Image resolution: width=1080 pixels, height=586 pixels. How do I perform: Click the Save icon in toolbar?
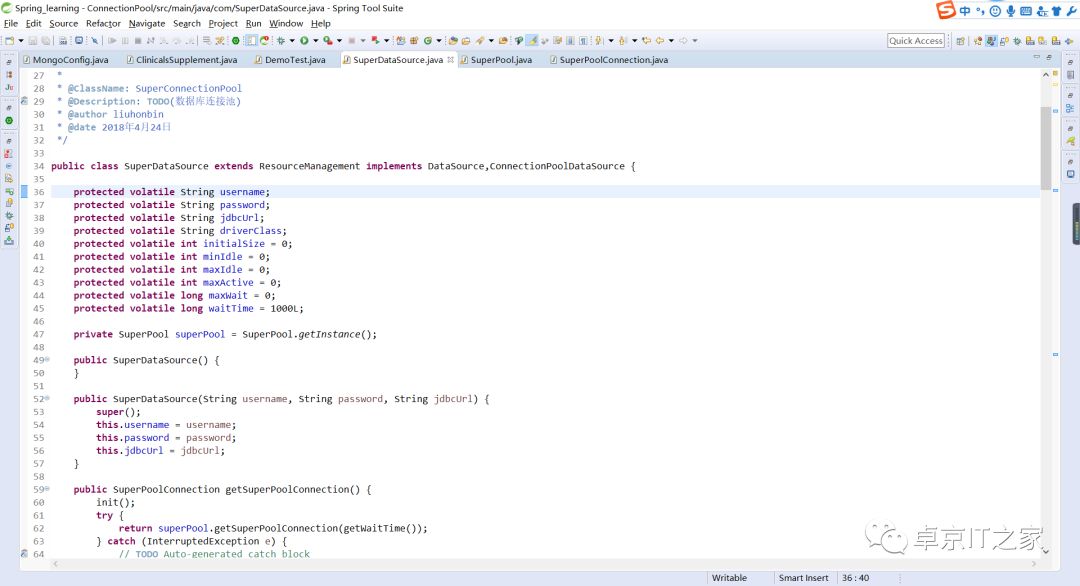[32, 41]
